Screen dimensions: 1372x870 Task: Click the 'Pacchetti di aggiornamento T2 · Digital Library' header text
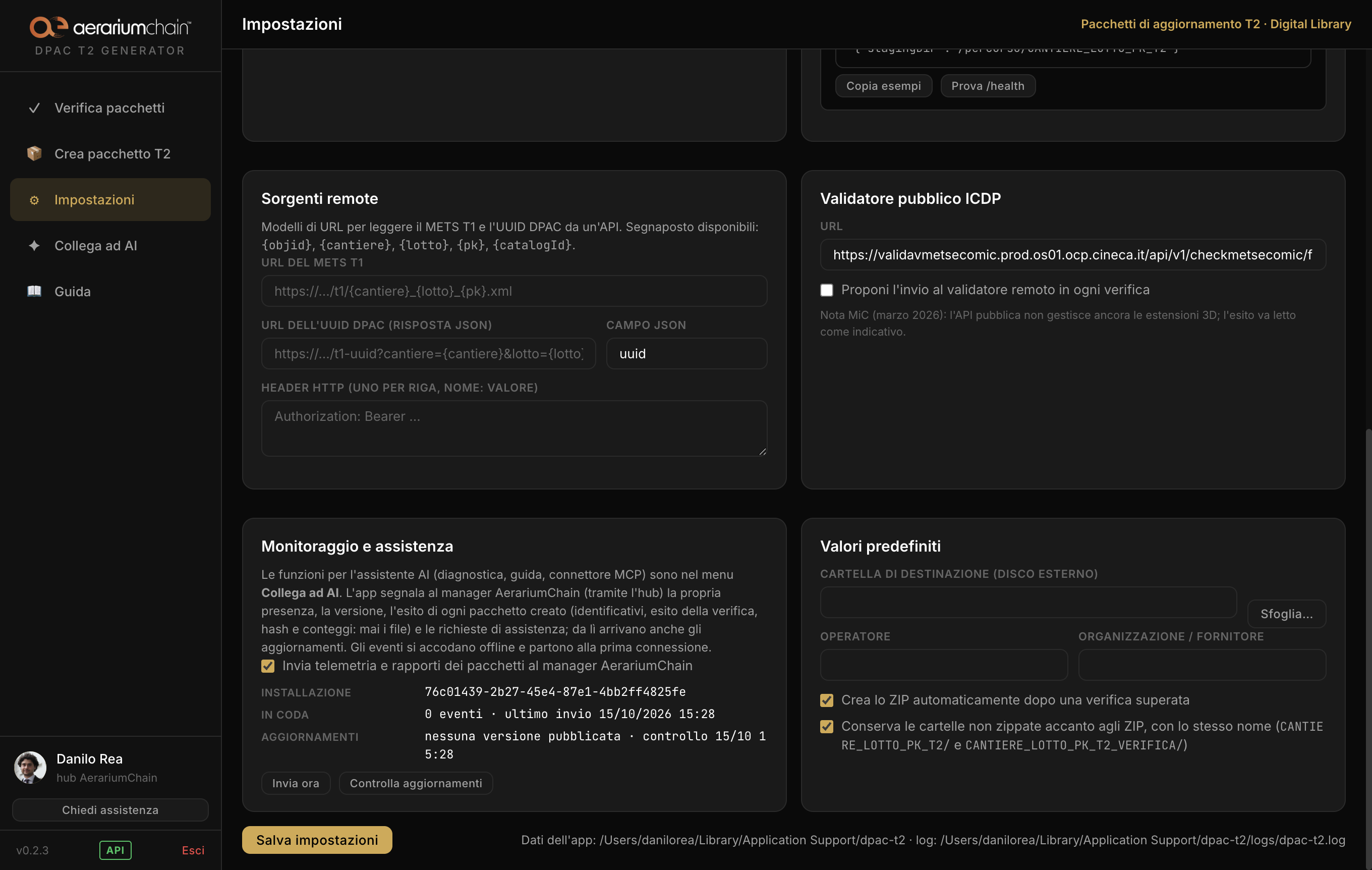(1215, 24)
